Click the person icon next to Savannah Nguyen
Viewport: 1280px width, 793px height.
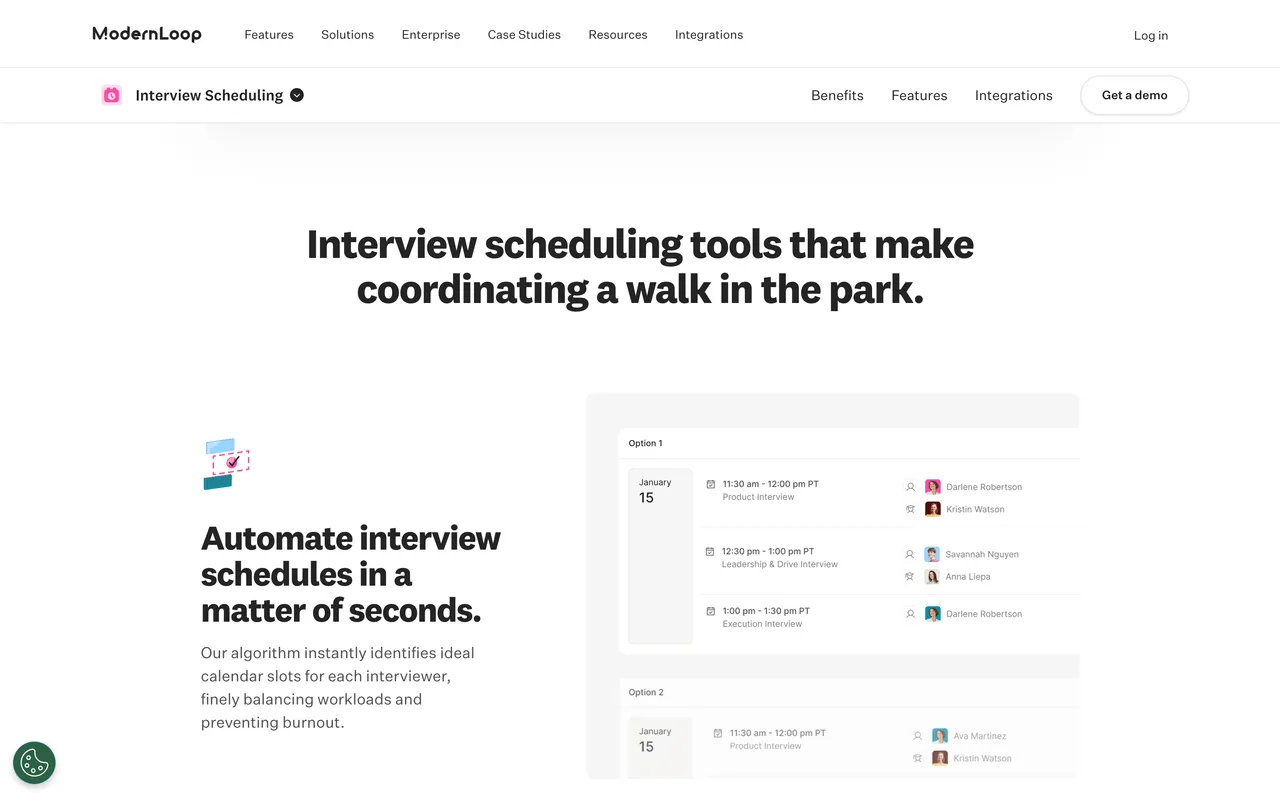click(910, 554)
